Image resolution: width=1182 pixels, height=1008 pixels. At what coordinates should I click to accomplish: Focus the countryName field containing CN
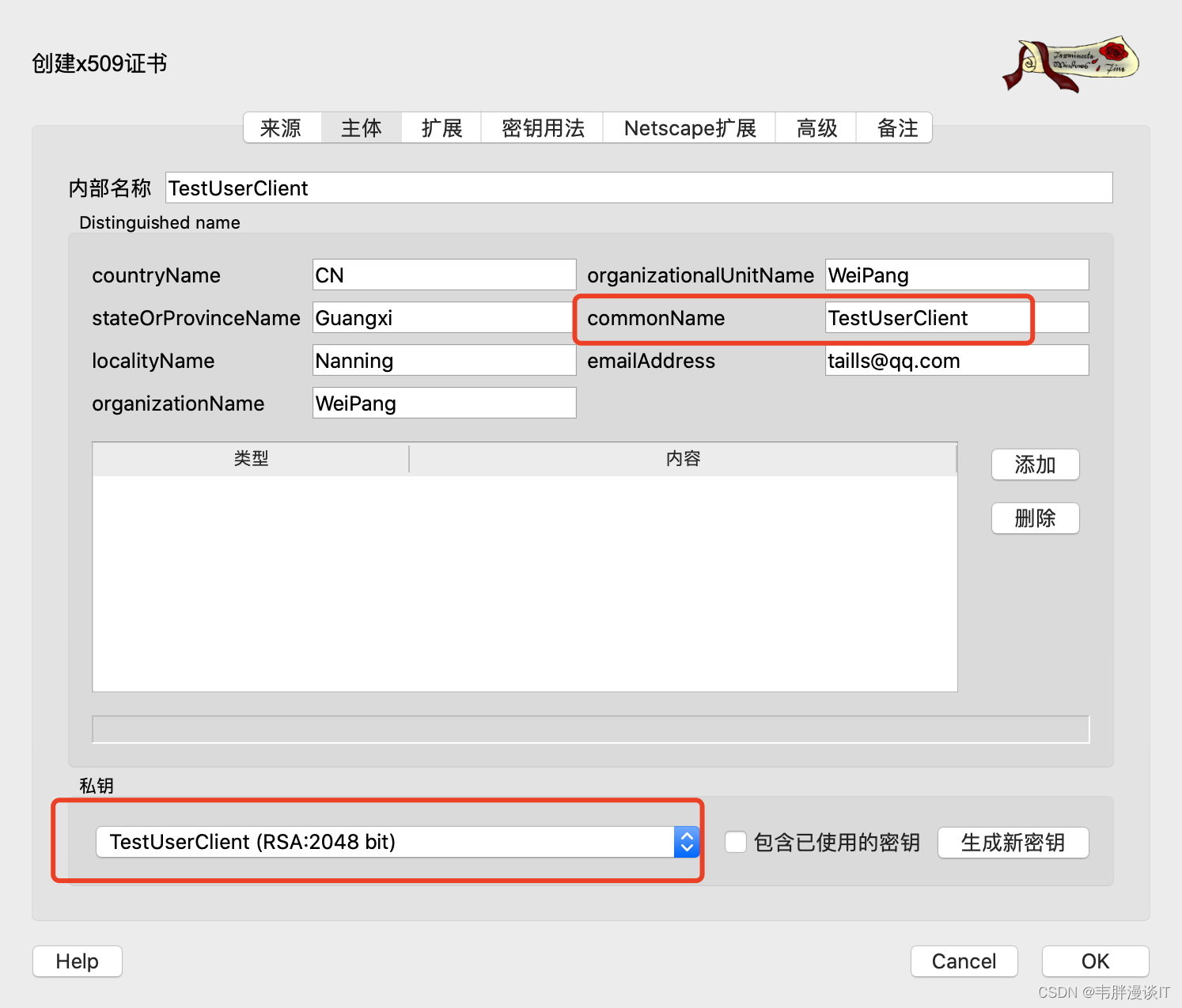point(445,275)
